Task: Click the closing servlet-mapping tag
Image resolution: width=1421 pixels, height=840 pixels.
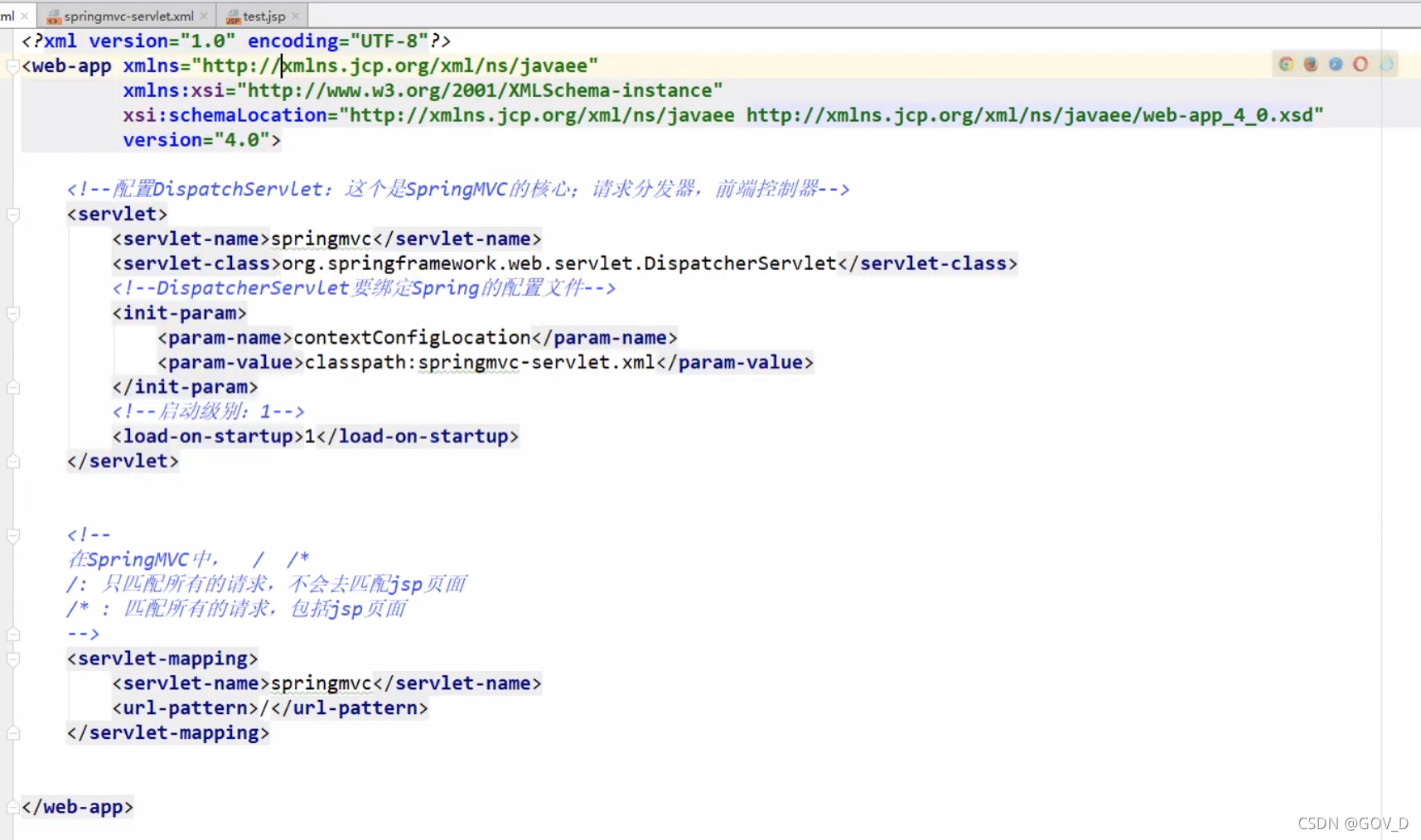Action: [168, 732]
